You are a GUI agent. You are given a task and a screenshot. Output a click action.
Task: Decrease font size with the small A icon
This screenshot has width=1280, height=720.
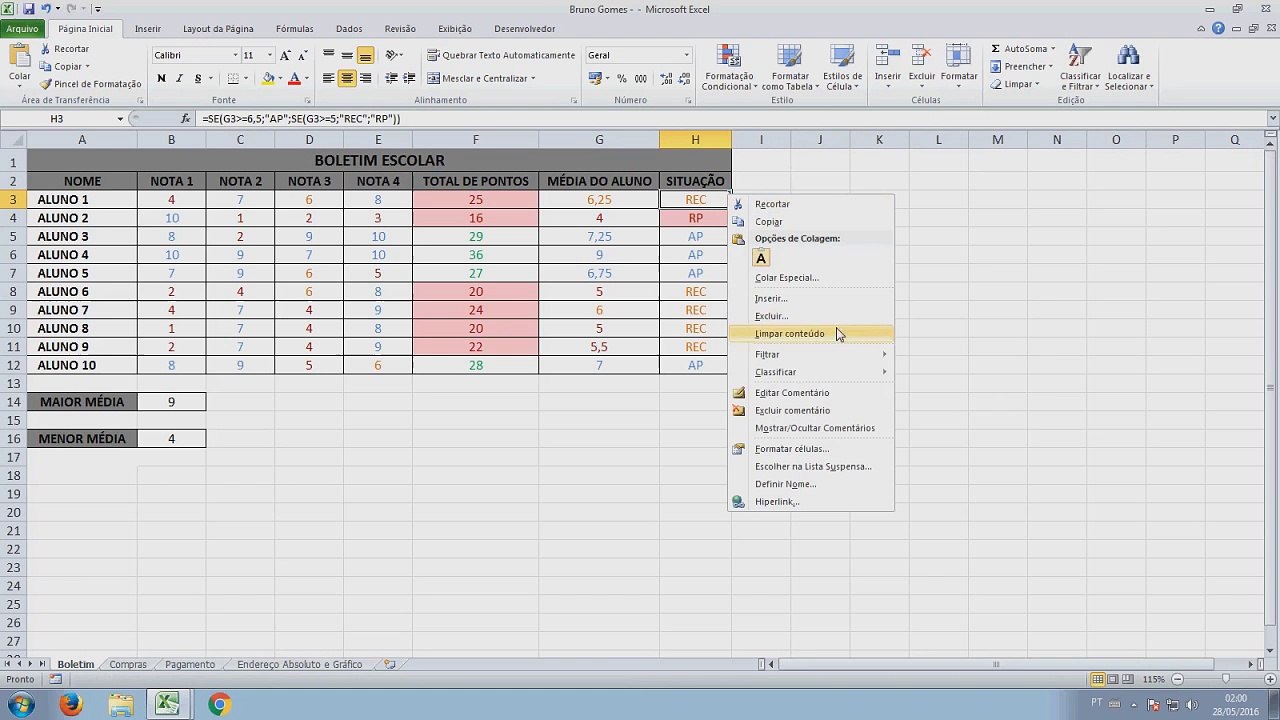[302, 55]
